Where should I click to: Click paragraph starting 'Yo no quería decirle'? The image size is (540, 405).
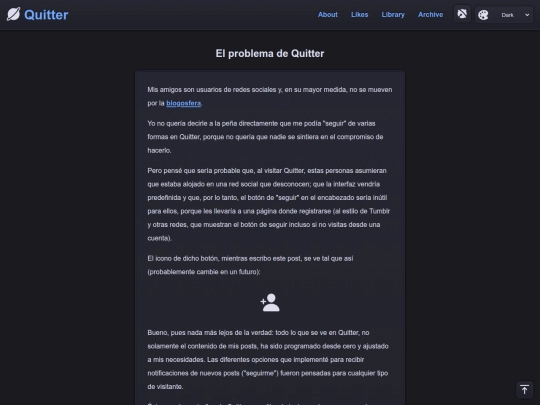pos(270,137)
